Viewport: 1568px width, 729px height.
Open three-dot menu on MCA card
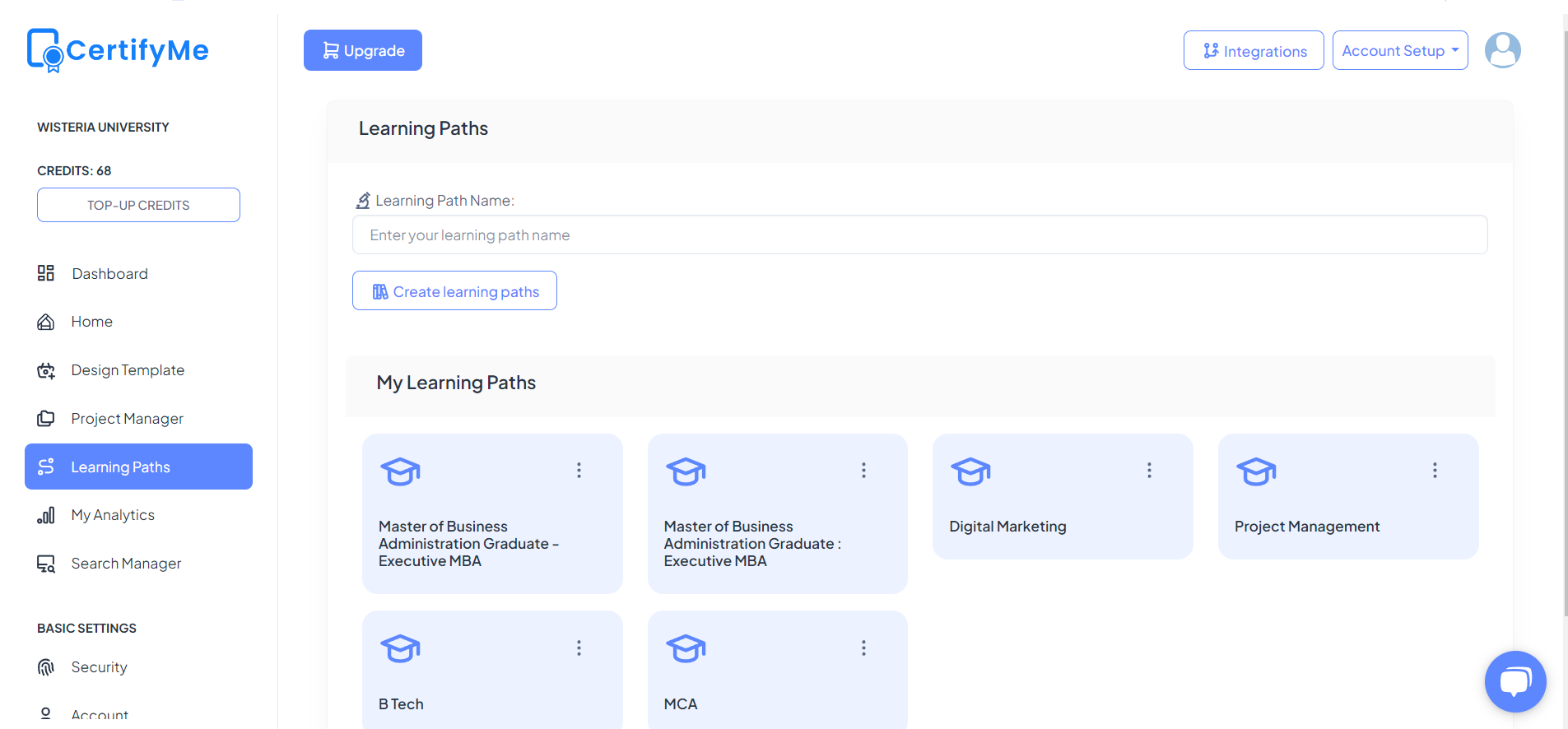[863, 648]
